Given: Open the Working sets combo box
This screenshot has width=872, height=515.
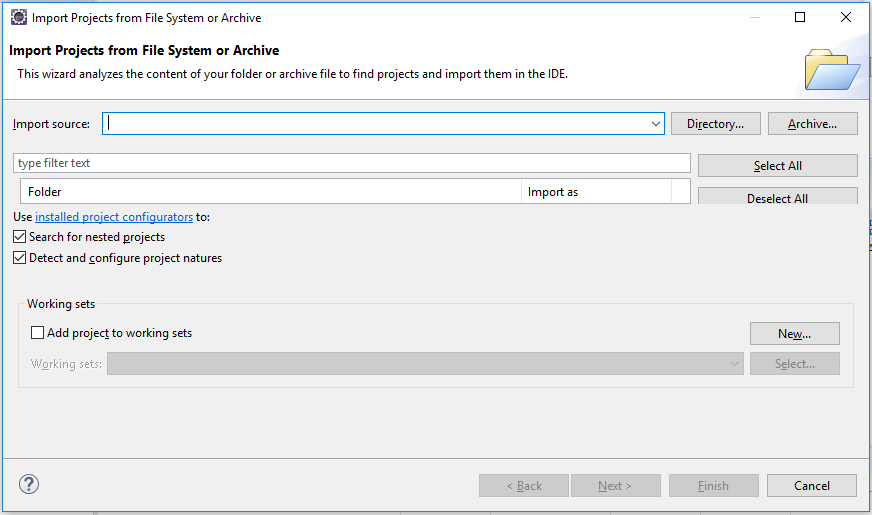Looking at the screenshot, I should (425, 364).
